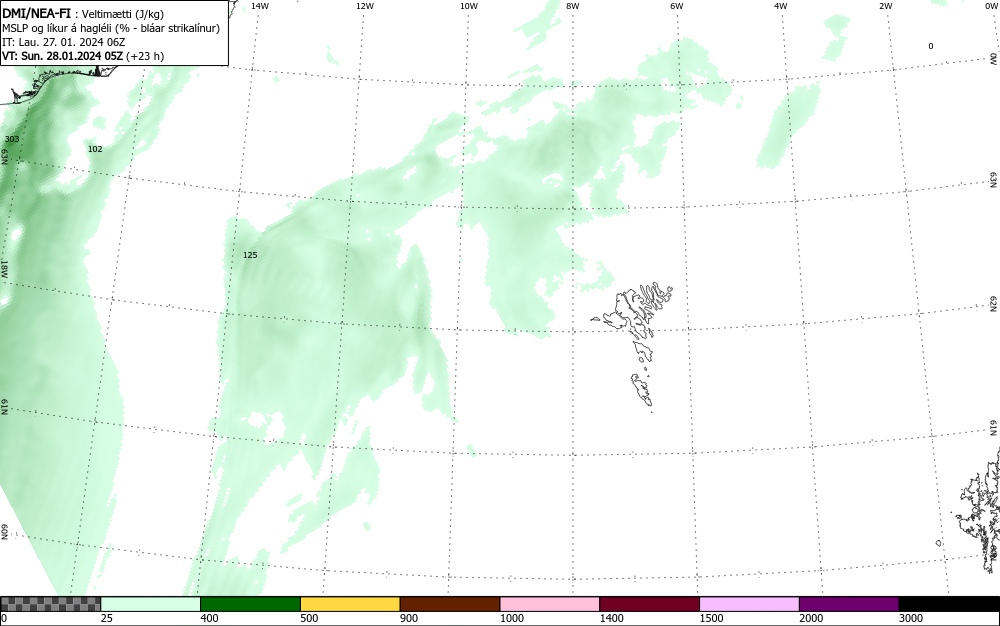Click the legend value 1500
Viewport: 1000px width, 626px height.
pyautogui.click(x=711, y=618)
